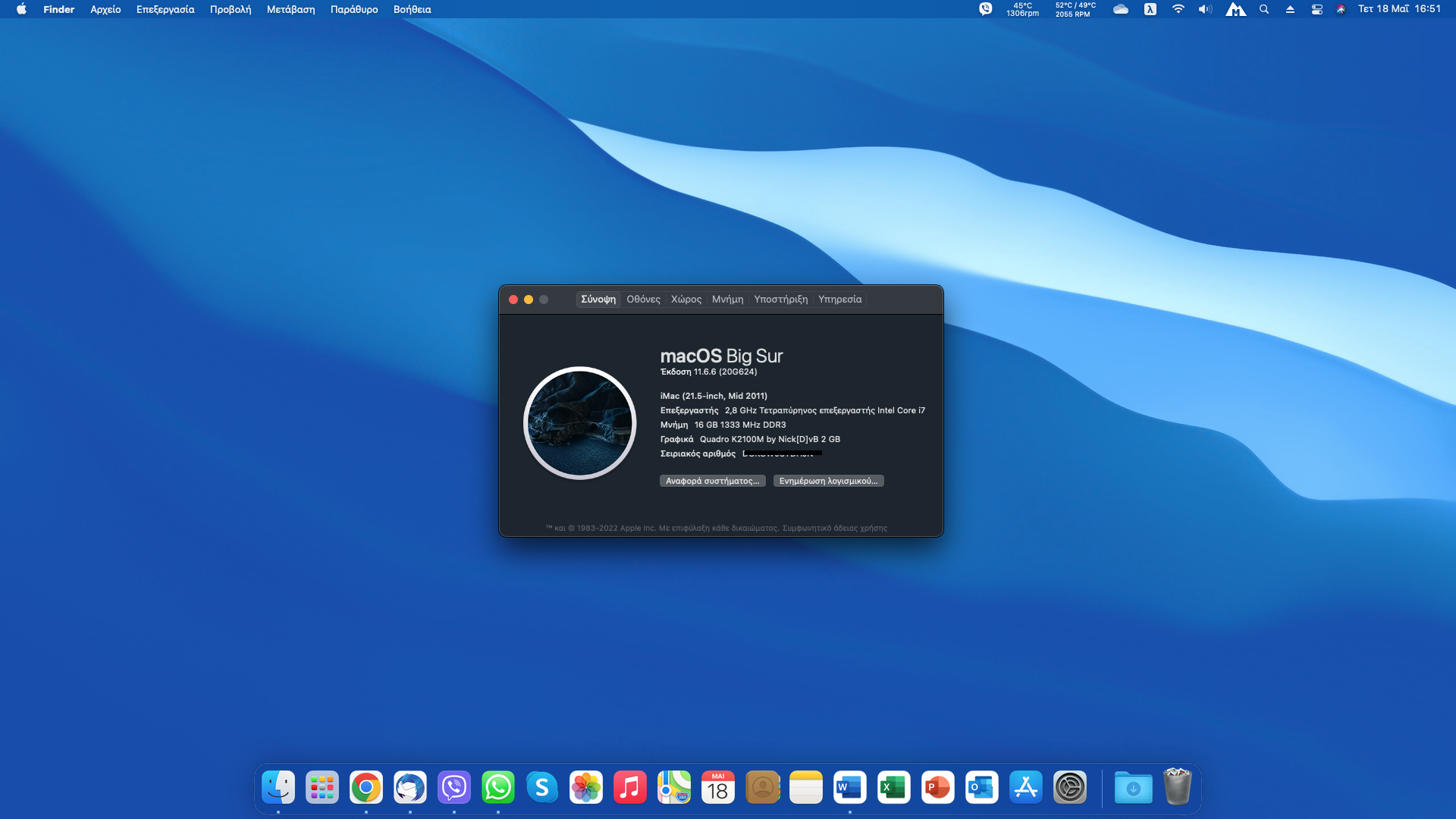Click the Αναφορά συστήματος button
The height and width of the screenshot is (819, 1456).
coord(712,481)
